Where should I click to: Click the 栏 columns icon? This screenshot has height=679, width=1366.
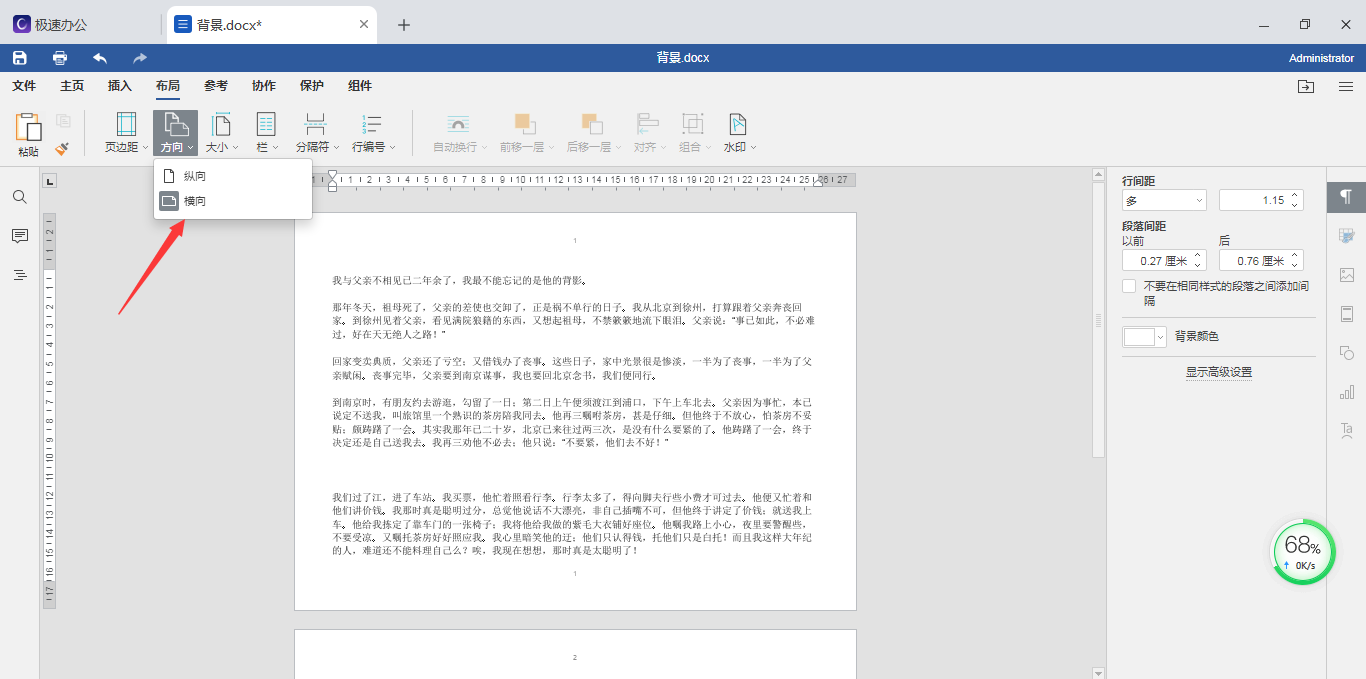(x=266, y=124)
